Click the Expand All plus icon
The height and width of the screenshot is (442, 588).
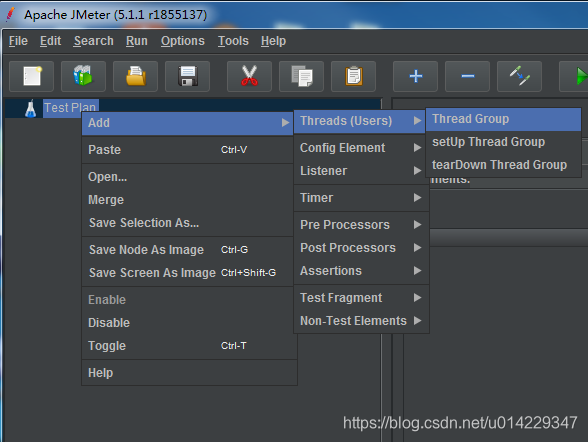416,76
